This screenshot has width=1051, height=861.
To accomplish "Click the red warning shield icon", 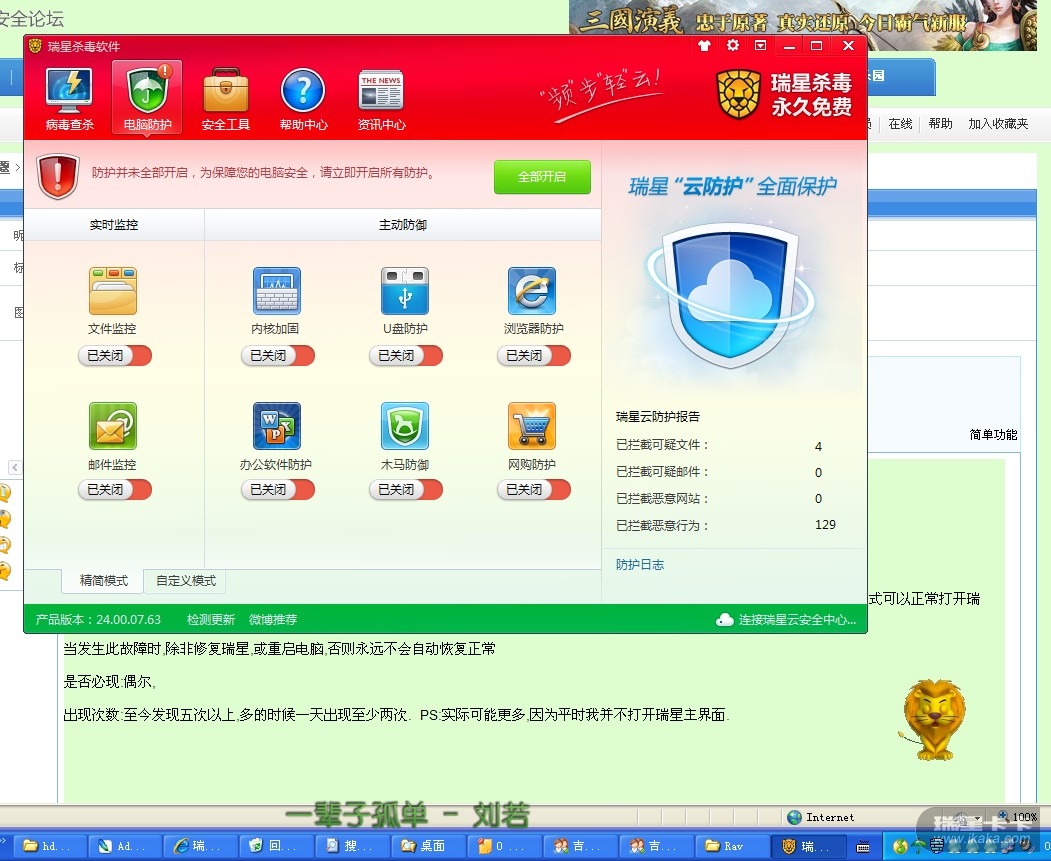I will (x=58, y=176).
